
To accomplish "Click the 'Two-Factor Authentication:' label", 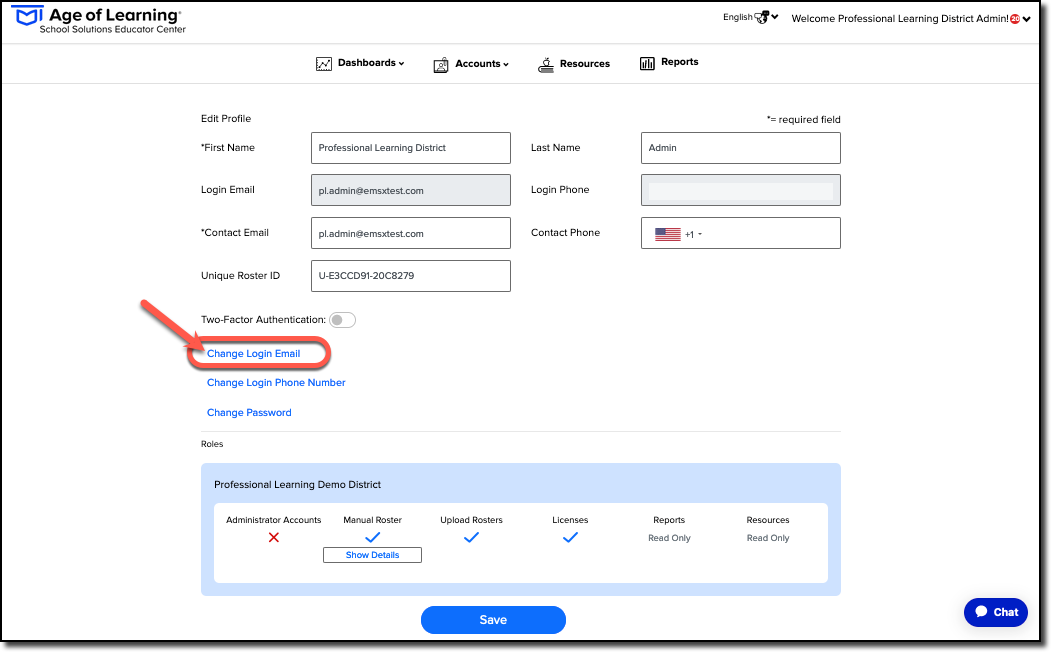I will pyautogui.click(x=263, y=320).
